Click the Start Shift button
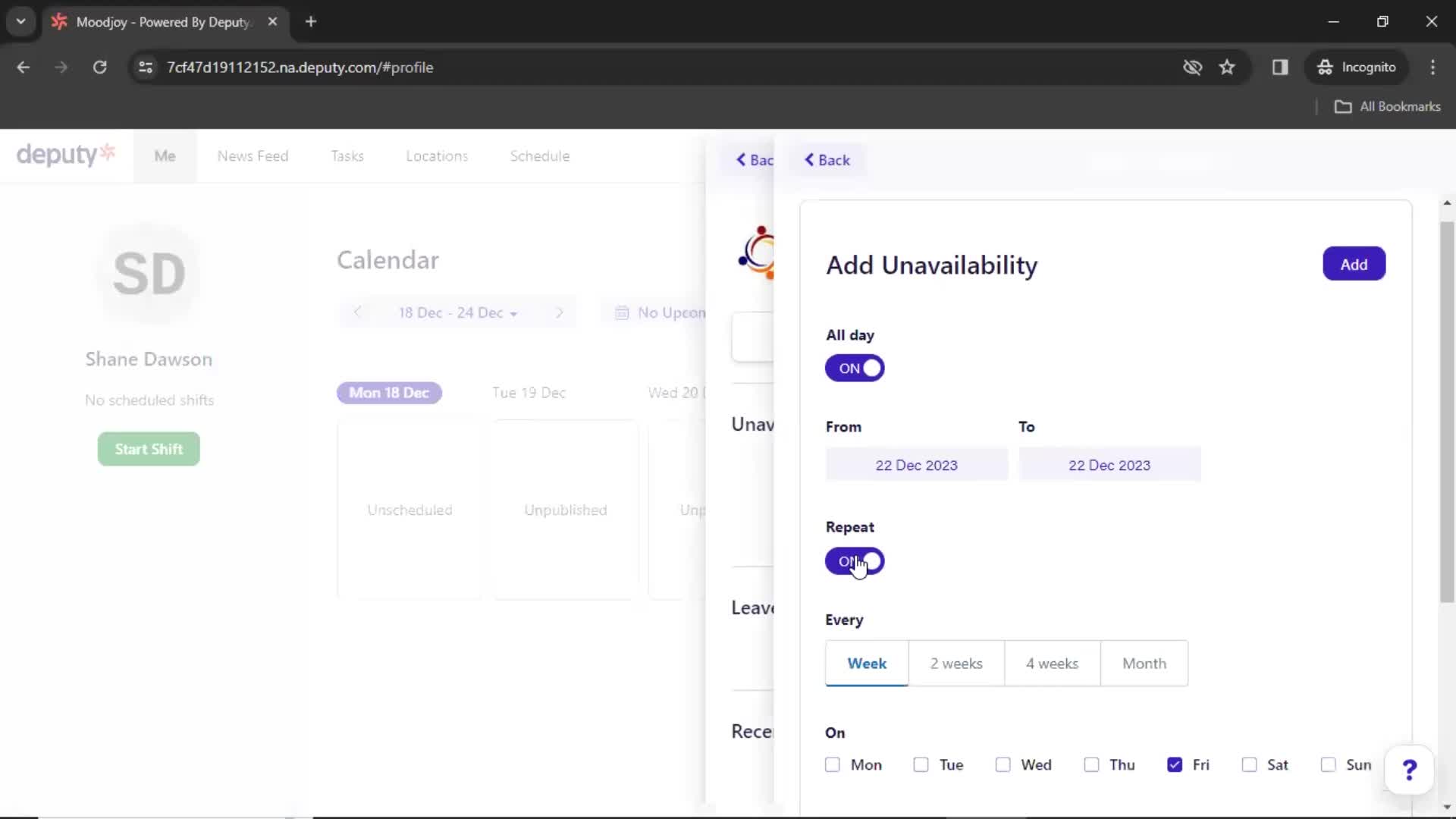 148,449
